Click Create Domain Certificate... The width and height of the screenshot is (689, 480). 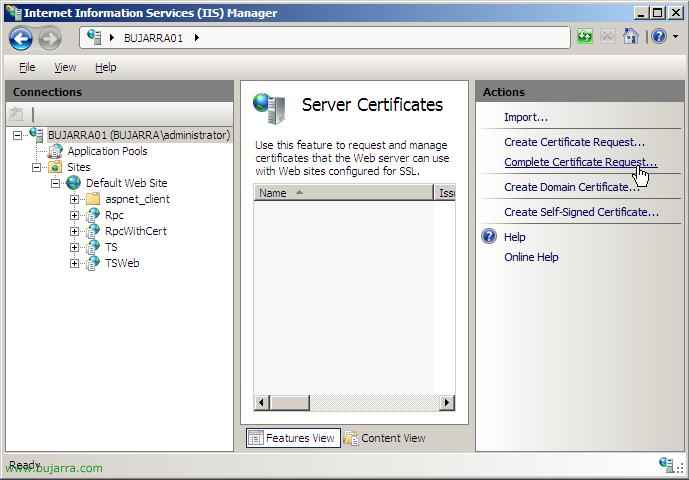point(572,187)
